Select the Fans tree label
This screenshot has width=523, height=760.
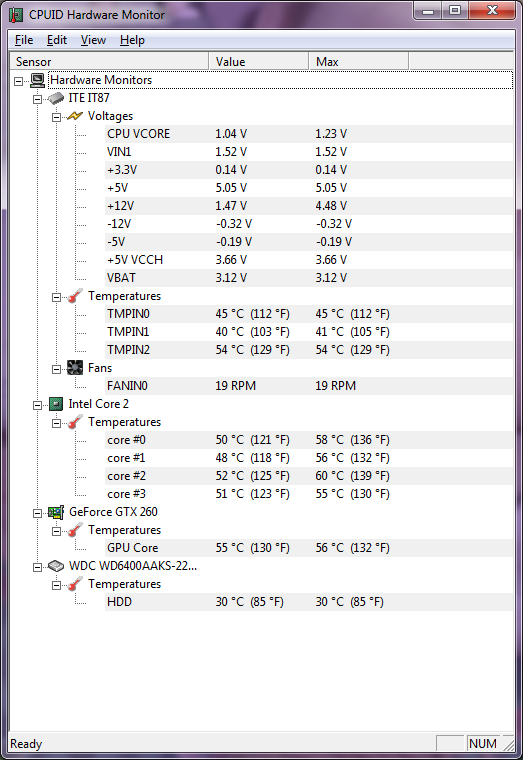coord(100,368)
